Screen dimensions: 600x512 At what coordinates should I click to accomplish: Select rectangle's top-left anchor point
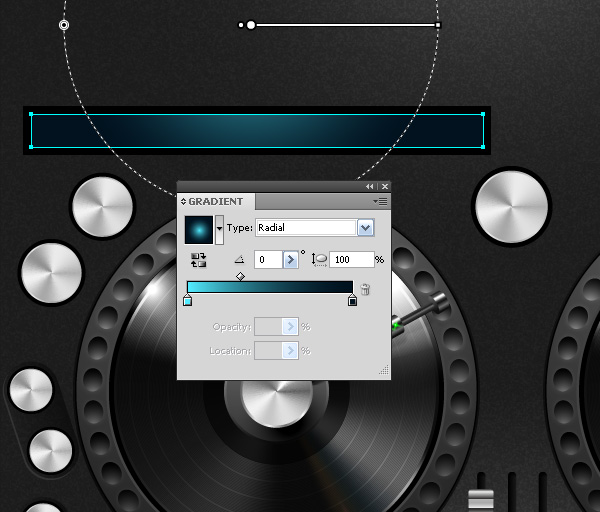point(31,114)
